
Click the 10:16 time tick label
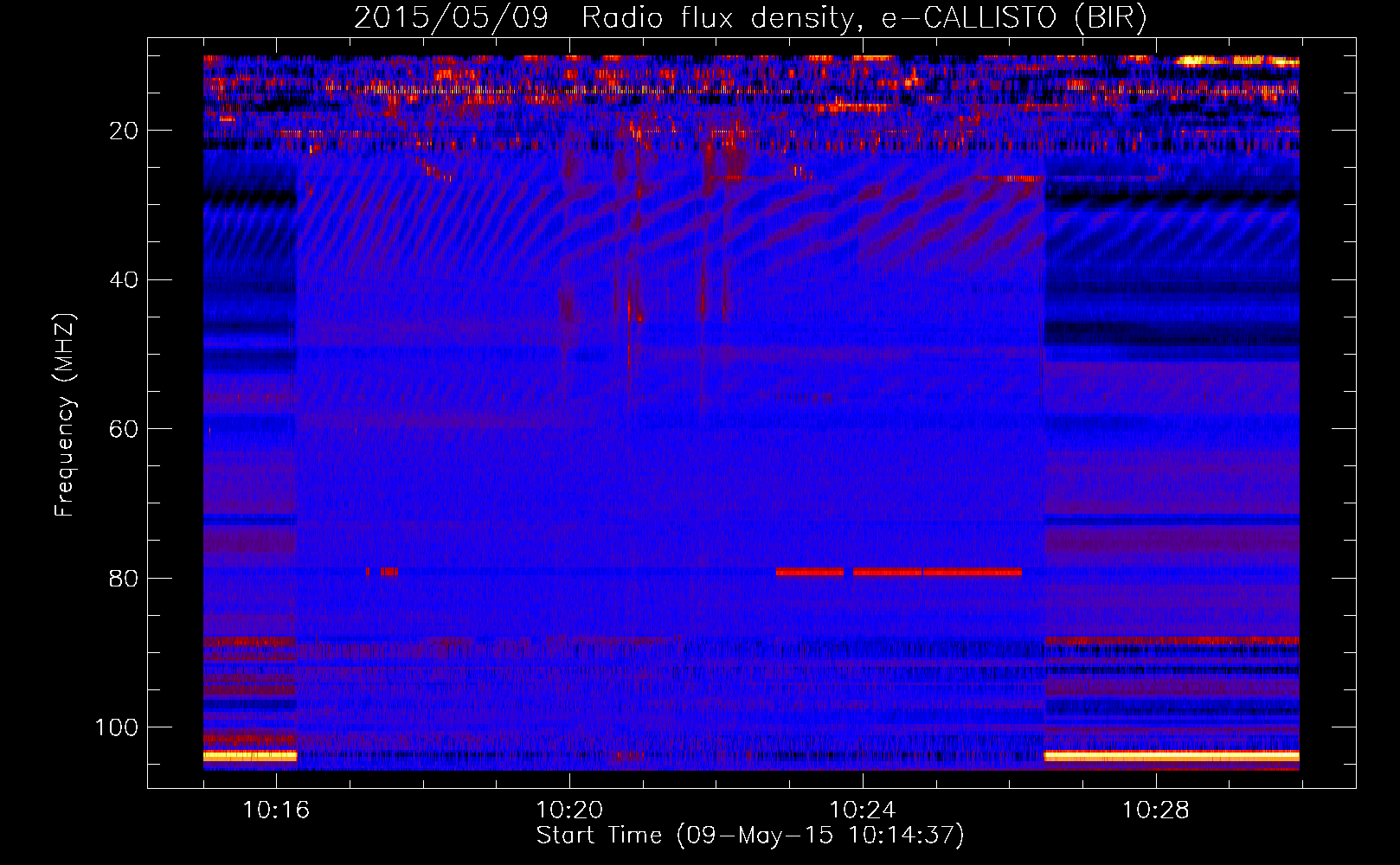point(276,811)
